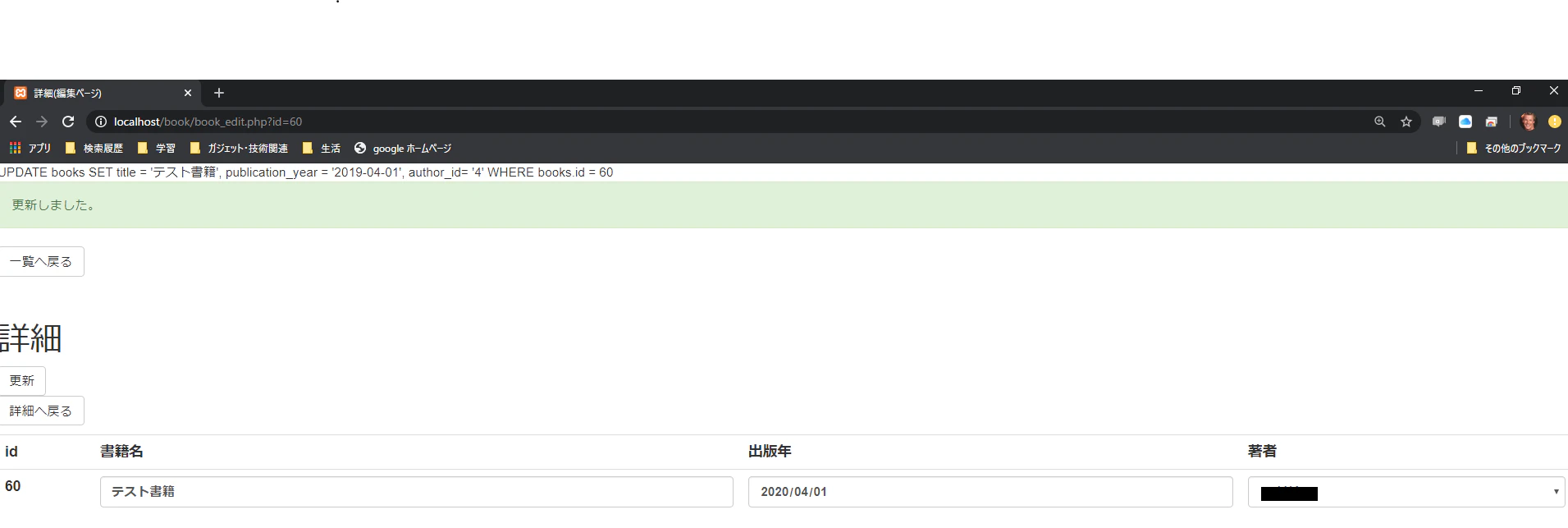Click the id value 60 cell
Screen dimensions: 1568x528
pyautogui.click(x=13, y=486)
